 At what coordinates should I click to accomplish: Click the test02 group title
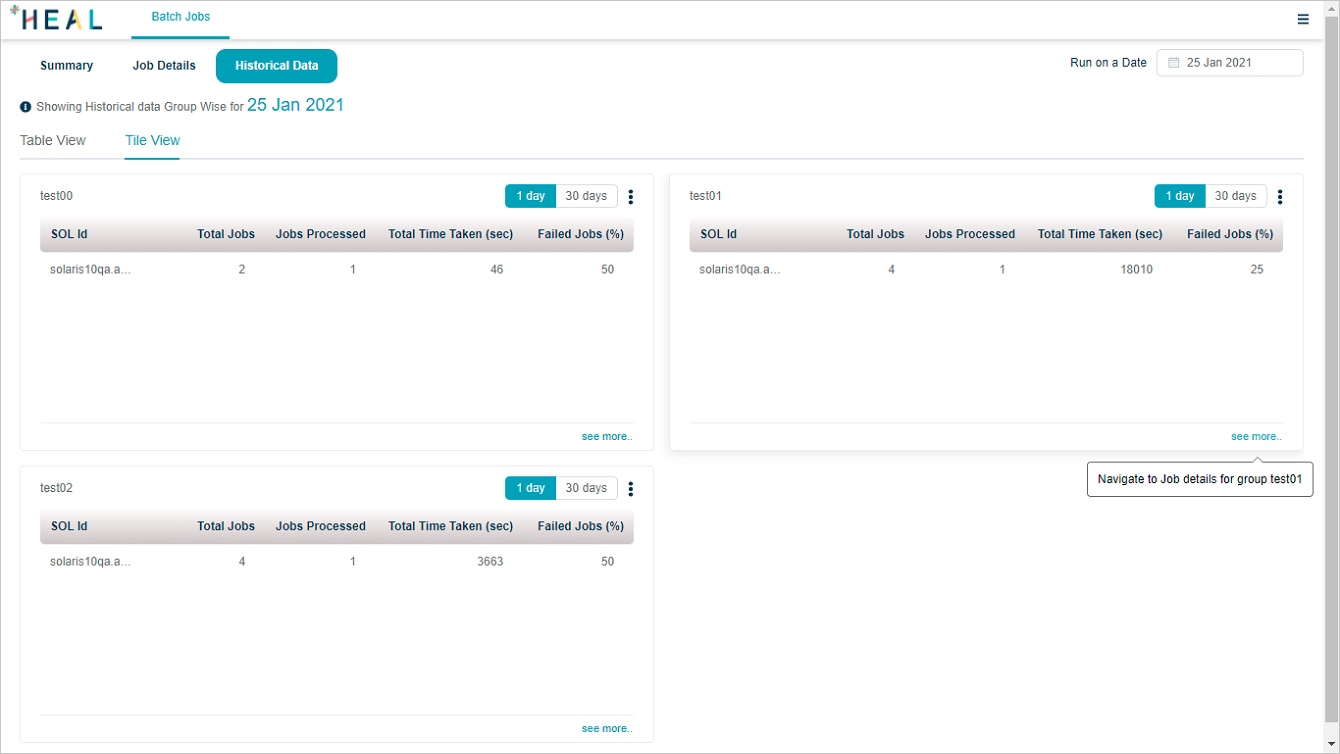[x=56, y=489]
